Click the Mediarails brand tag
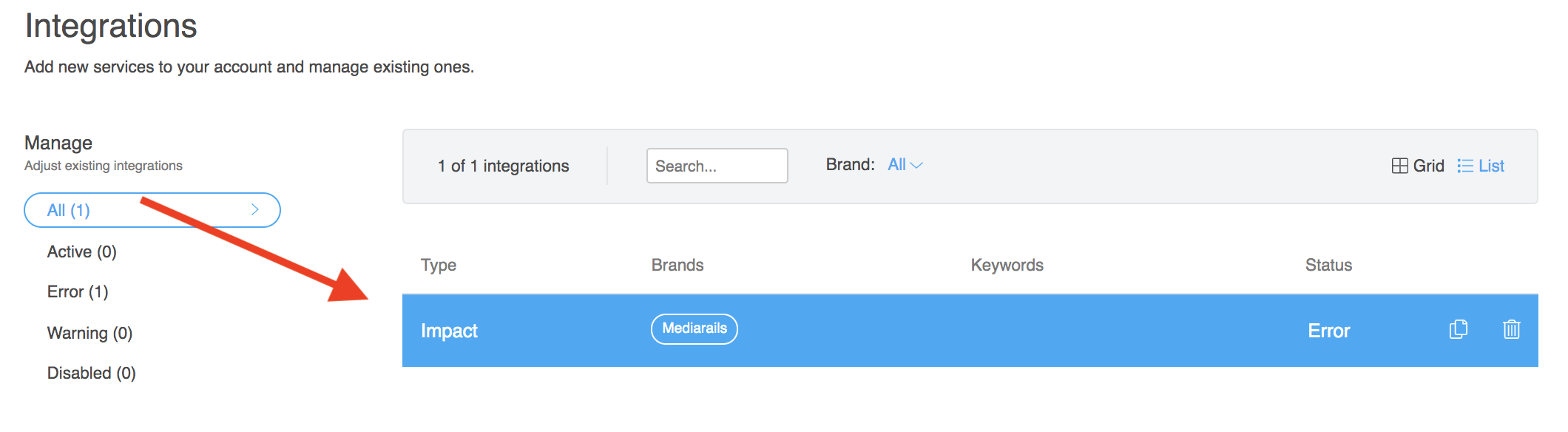The height and width of the screenshot is (432, 1568). pyautogui.click(x=694, y=329)
